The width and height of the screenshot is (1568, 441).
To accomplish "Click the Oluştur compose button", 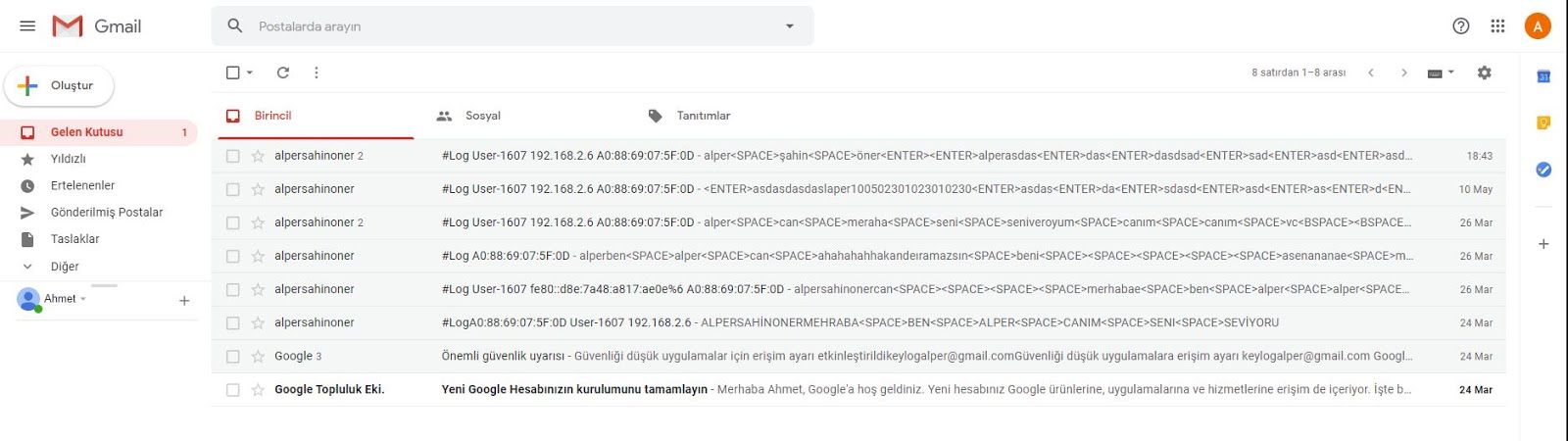I will coord(59,86).
